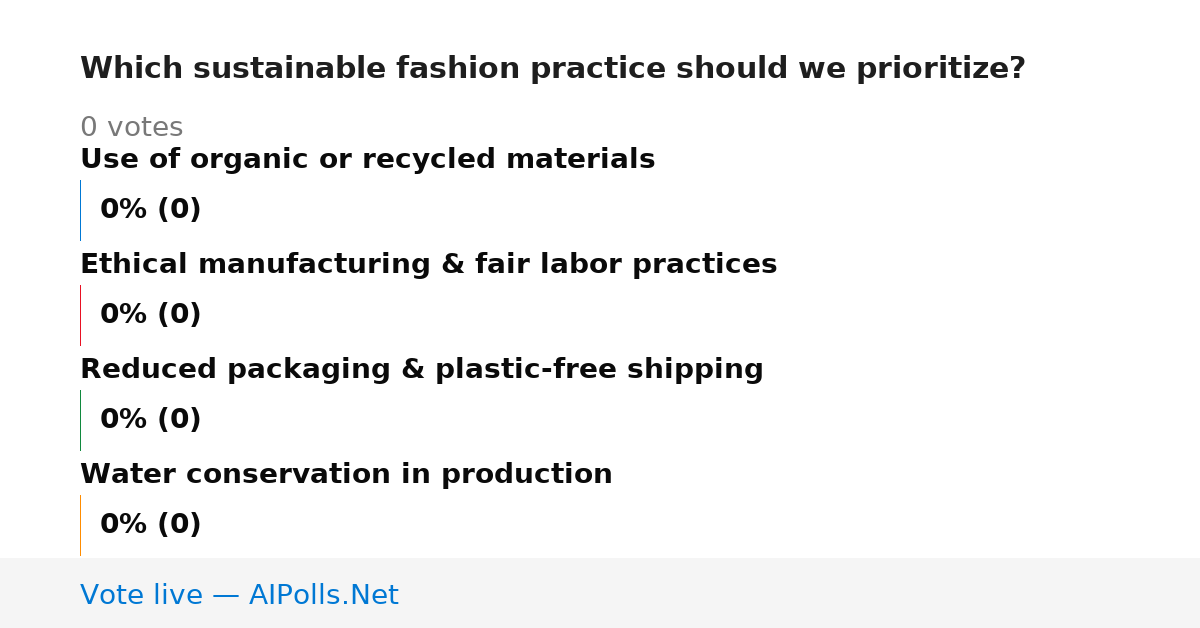
Task: Click the green bar for reduced packaging
Action: pyautogui.click(x=80, y=420)
